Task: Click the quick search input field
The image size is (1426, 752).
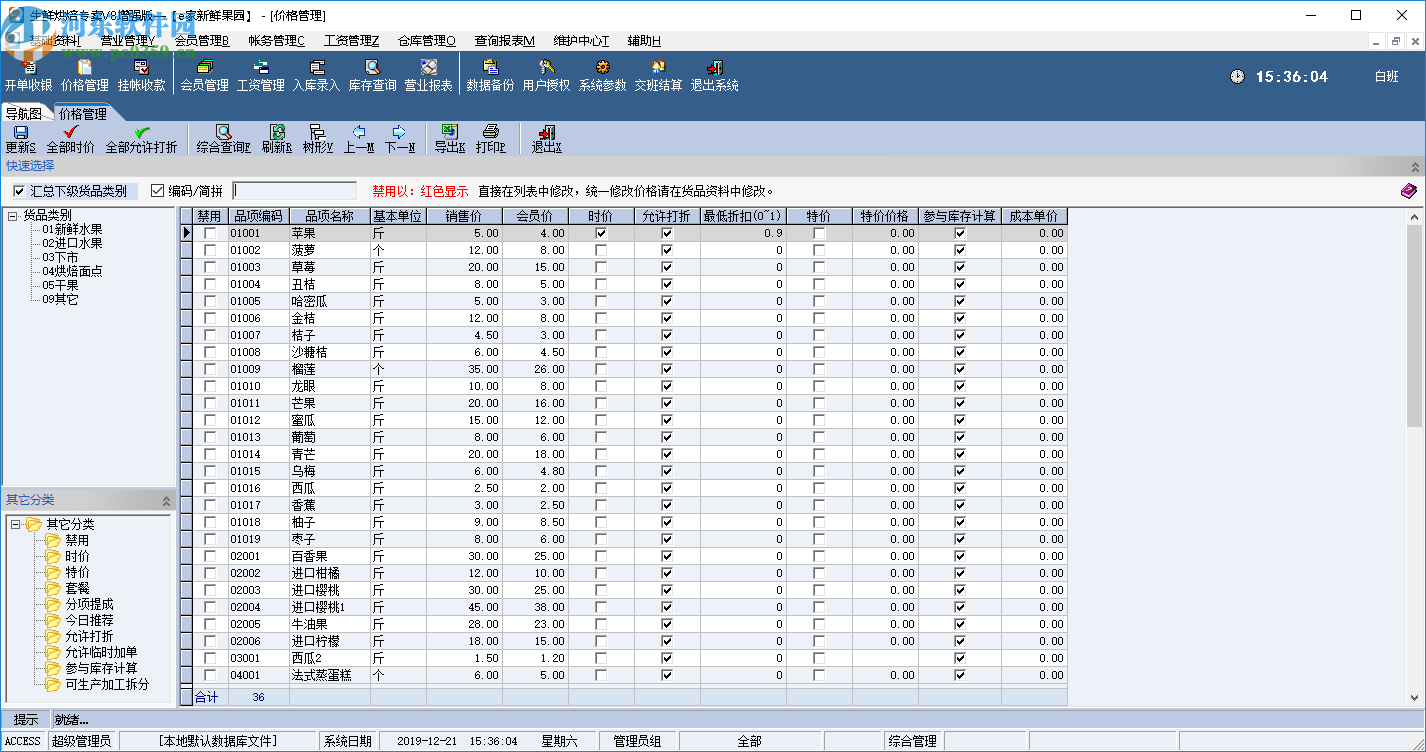Action: (x=294, y=191)
